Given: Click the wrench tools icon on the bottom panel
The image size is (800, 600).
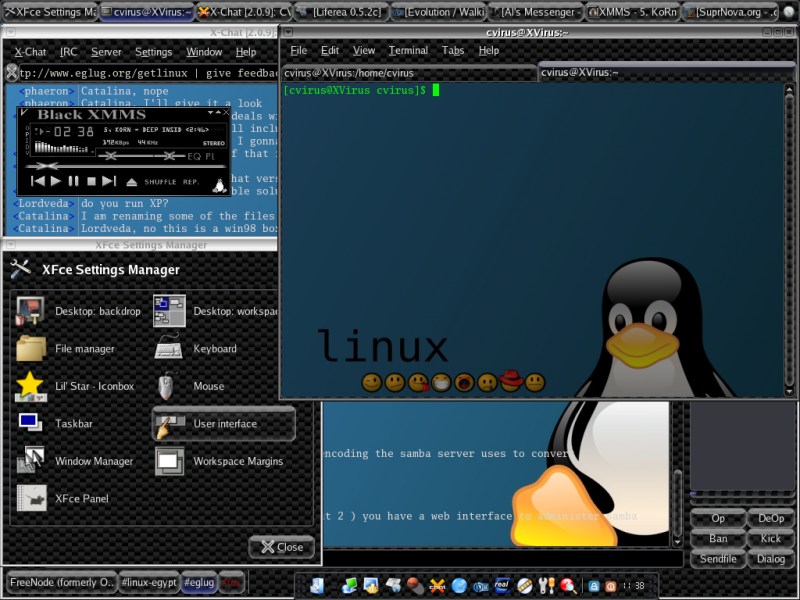Looking at the screenshot, I should pyautogui.click(x=545, y=585).
